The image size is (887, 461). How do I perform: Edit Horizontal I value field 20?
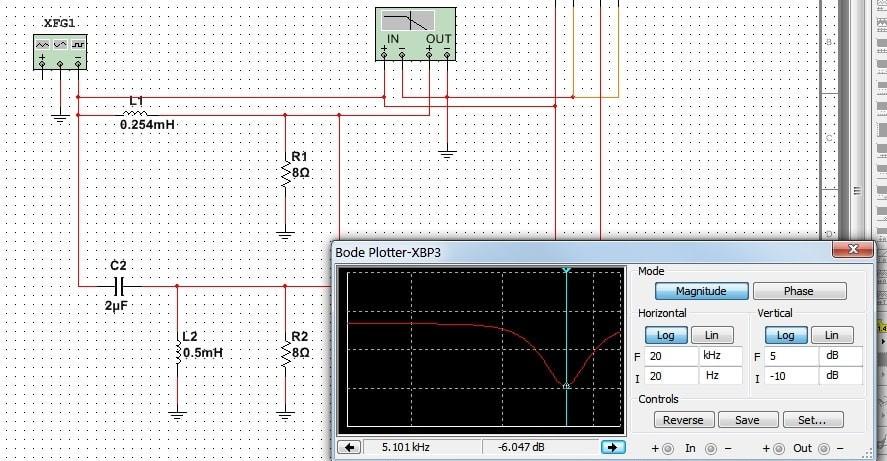click(x=671, y=376)
